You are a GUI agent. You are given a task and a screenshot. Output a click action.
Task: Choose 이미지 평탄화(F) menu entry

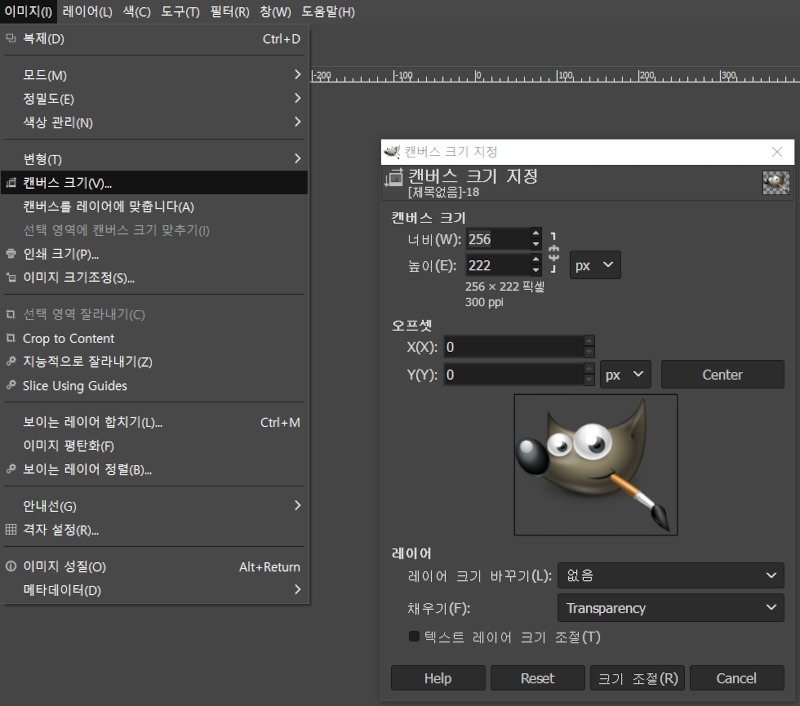coord(154,445)
